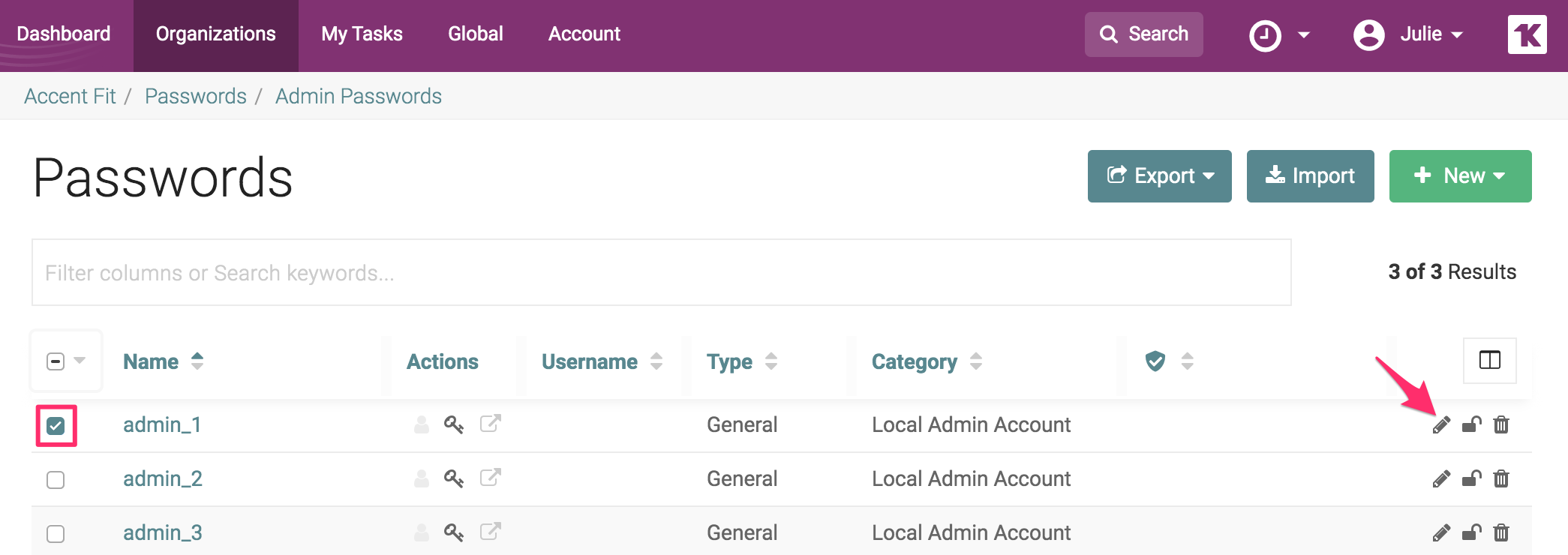Click the user icon in admin_3 actions

pyautogui.click(x=422, y=532)
